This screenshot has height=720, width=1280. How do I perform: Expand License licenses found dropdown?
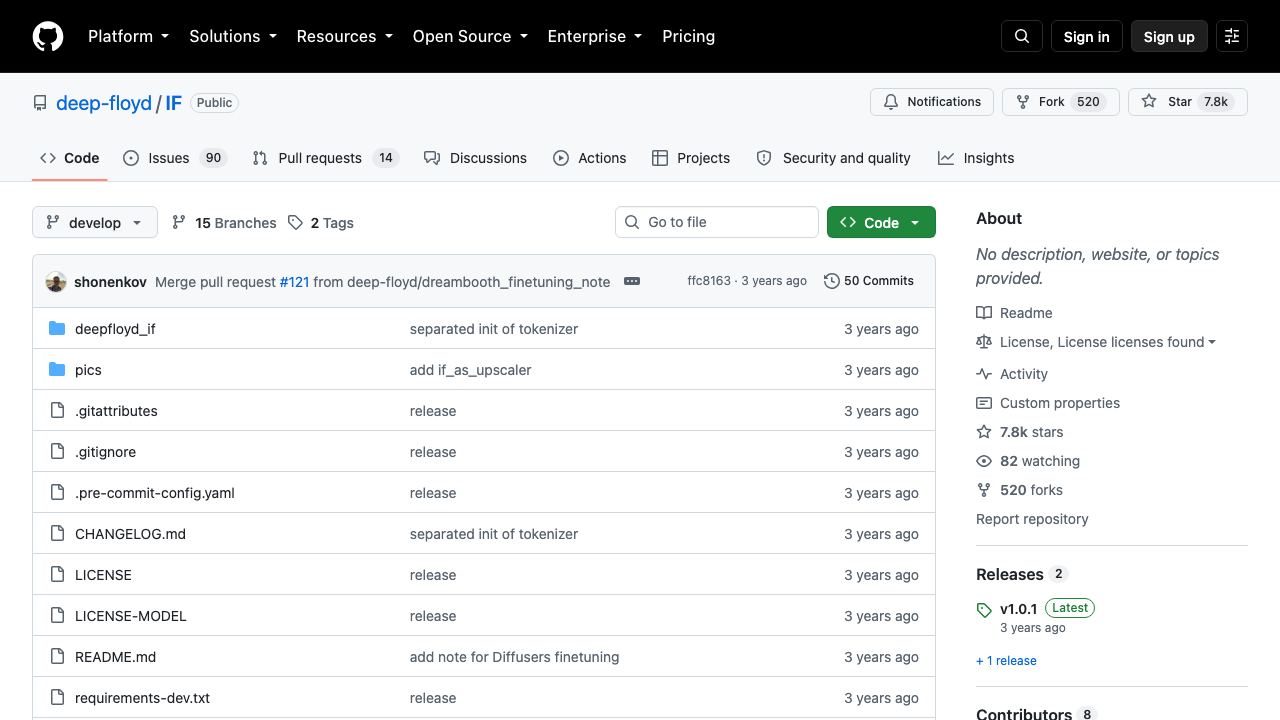(1108, 342)
